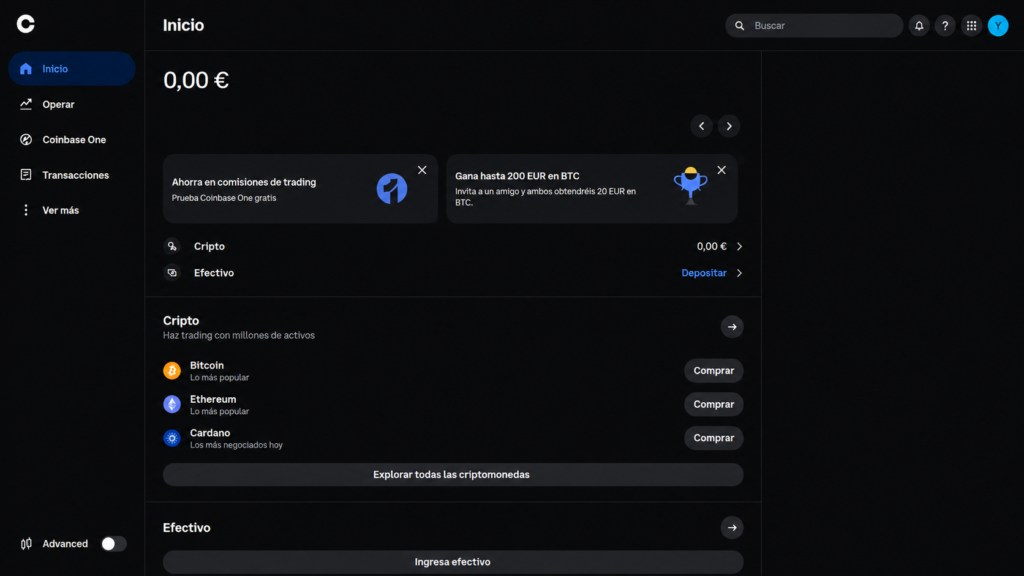Go to Inicio in sidebar
This screenshot has height=576, width=1024.
coord(72,69)
